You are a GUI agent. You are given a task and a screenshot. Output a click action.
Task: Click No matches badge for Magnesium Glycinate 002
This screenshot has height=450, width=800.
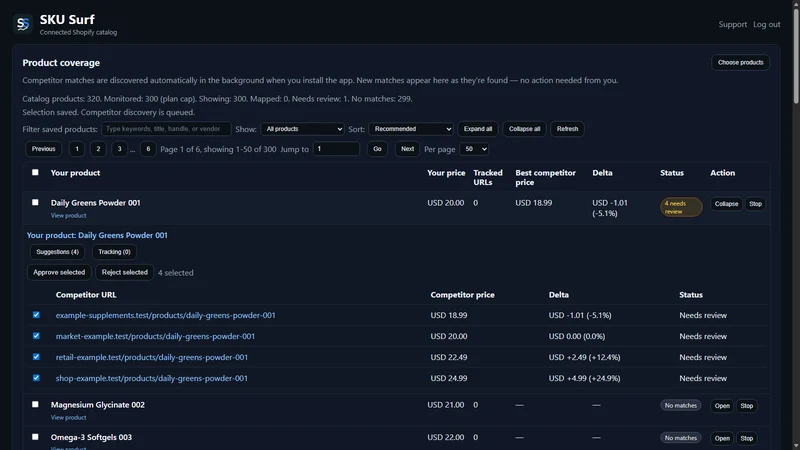681,406
